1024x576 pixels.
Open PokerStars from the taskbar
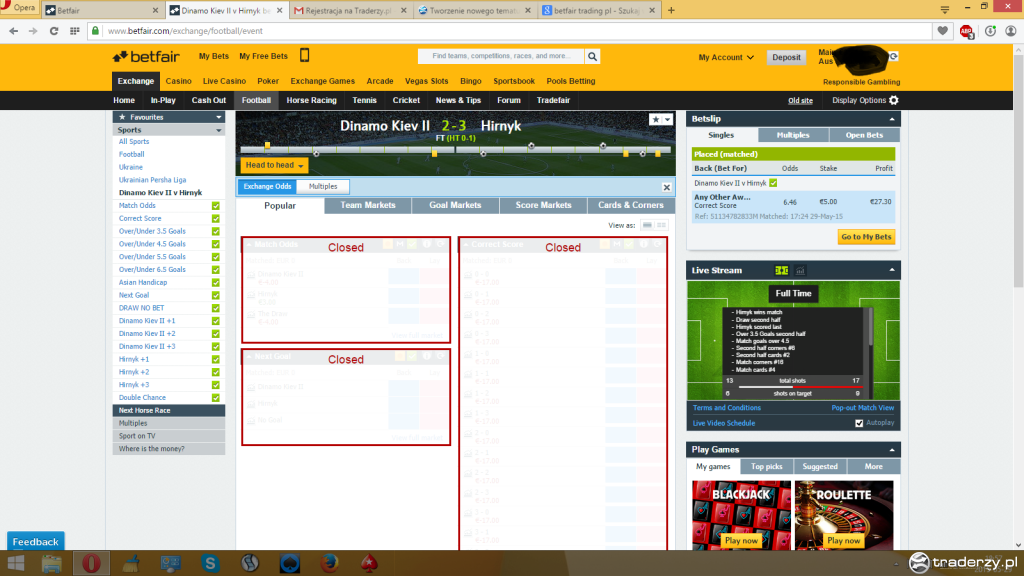[369, 563]
